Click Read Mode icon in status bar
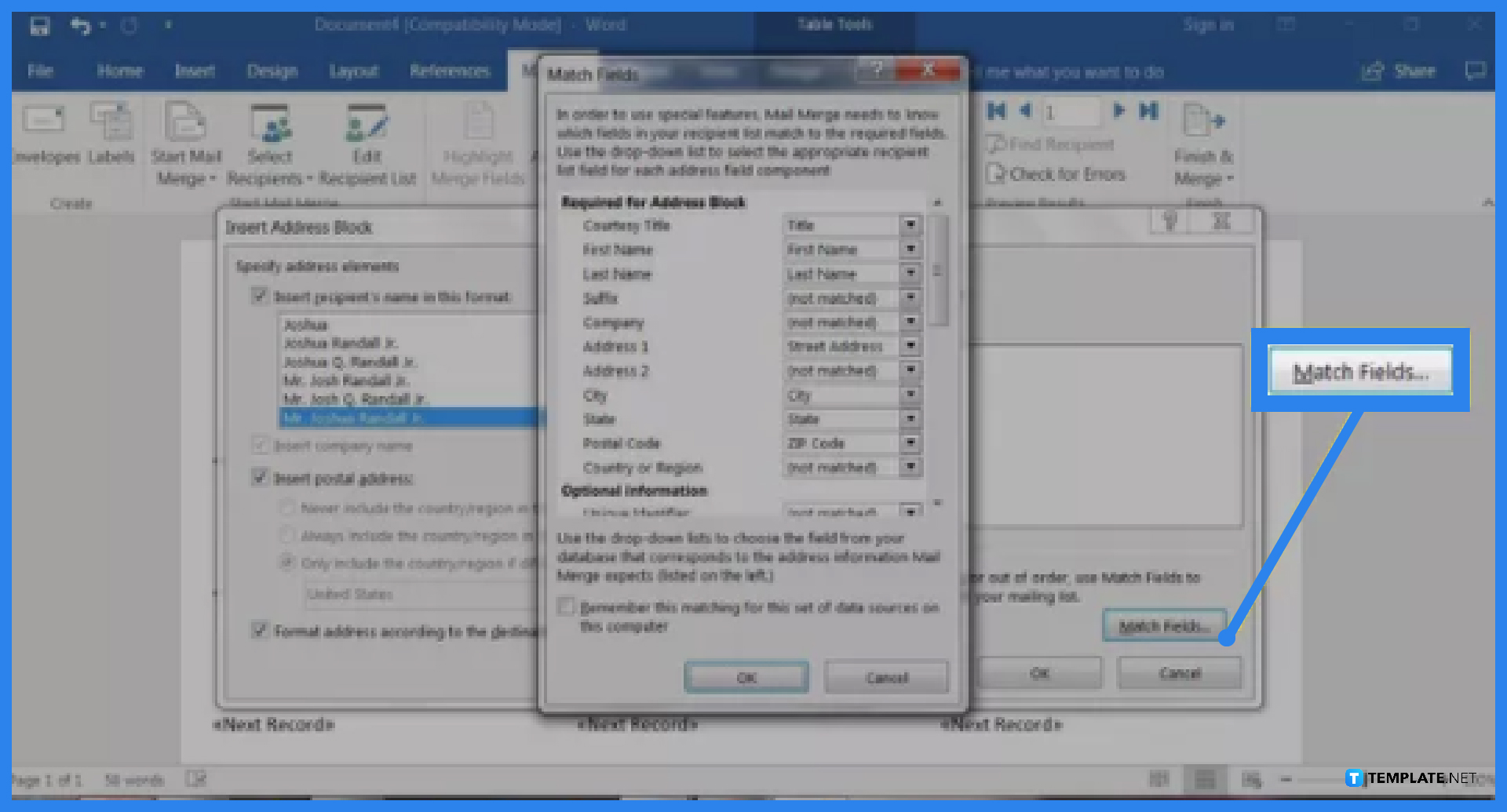The width and height of the screenshot is (1507, 812). pyautogui.click(x=1159, y=779)
